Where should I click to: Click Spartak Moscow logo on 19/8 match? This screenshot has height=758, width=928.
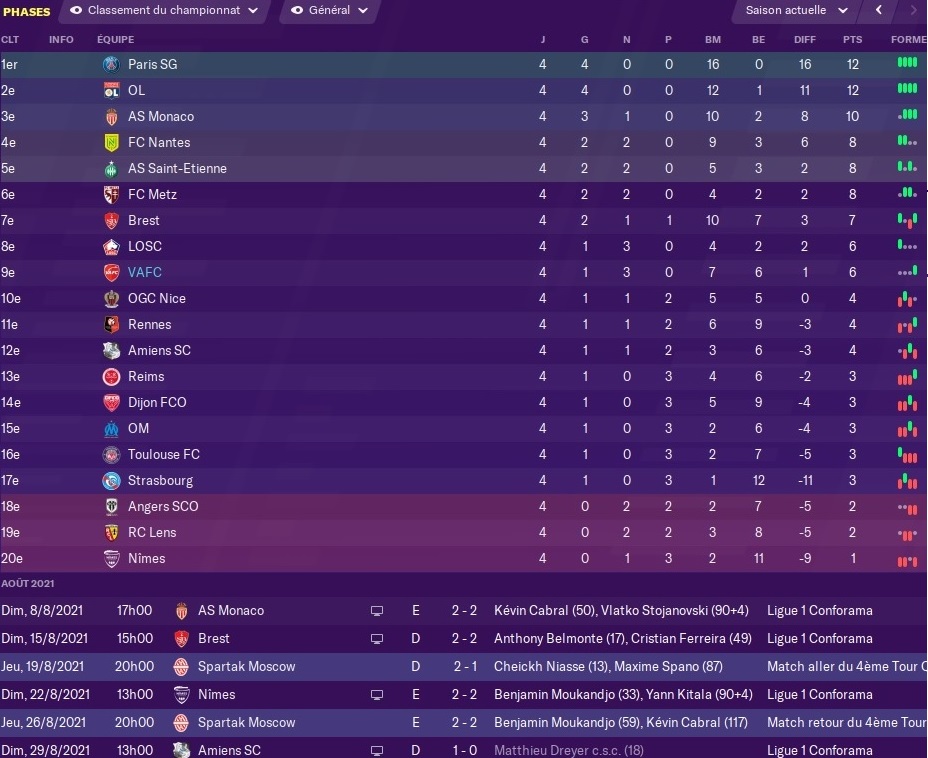click(x=181, y=667)
